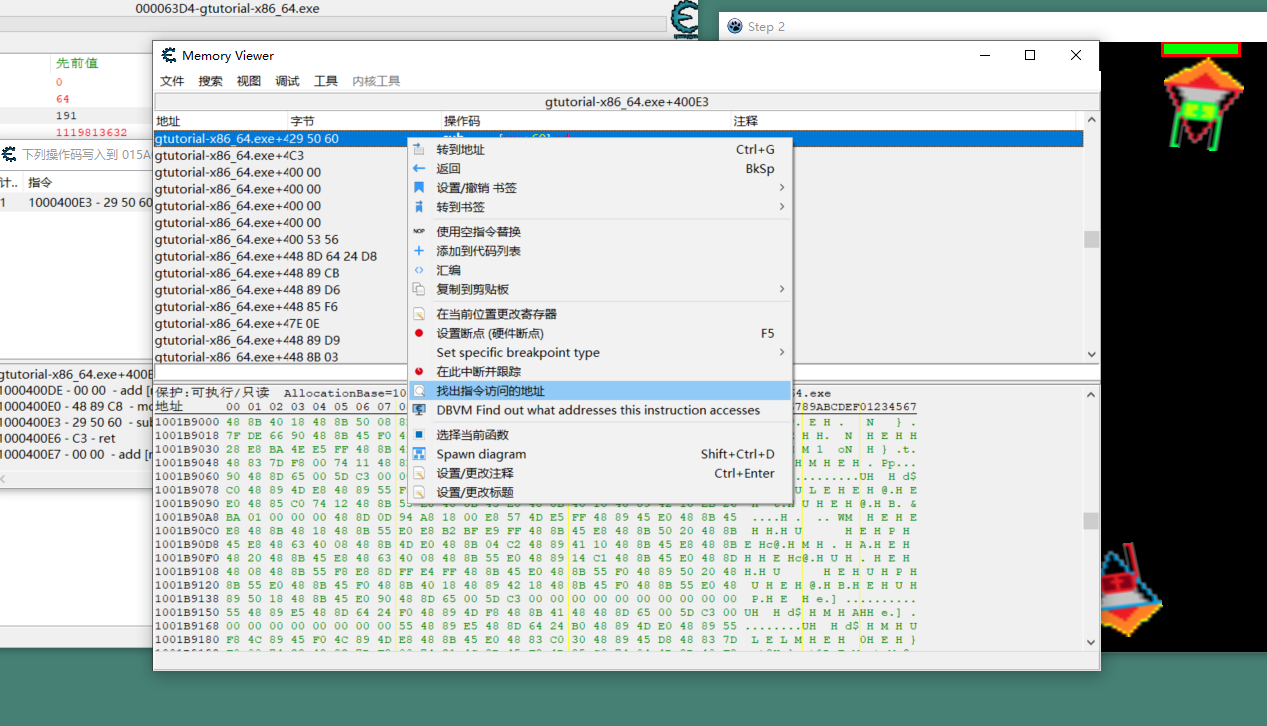Click the Spawn diagram grid icon
This screenshot has width=1267, height=726.
click(x=419, y=453)
